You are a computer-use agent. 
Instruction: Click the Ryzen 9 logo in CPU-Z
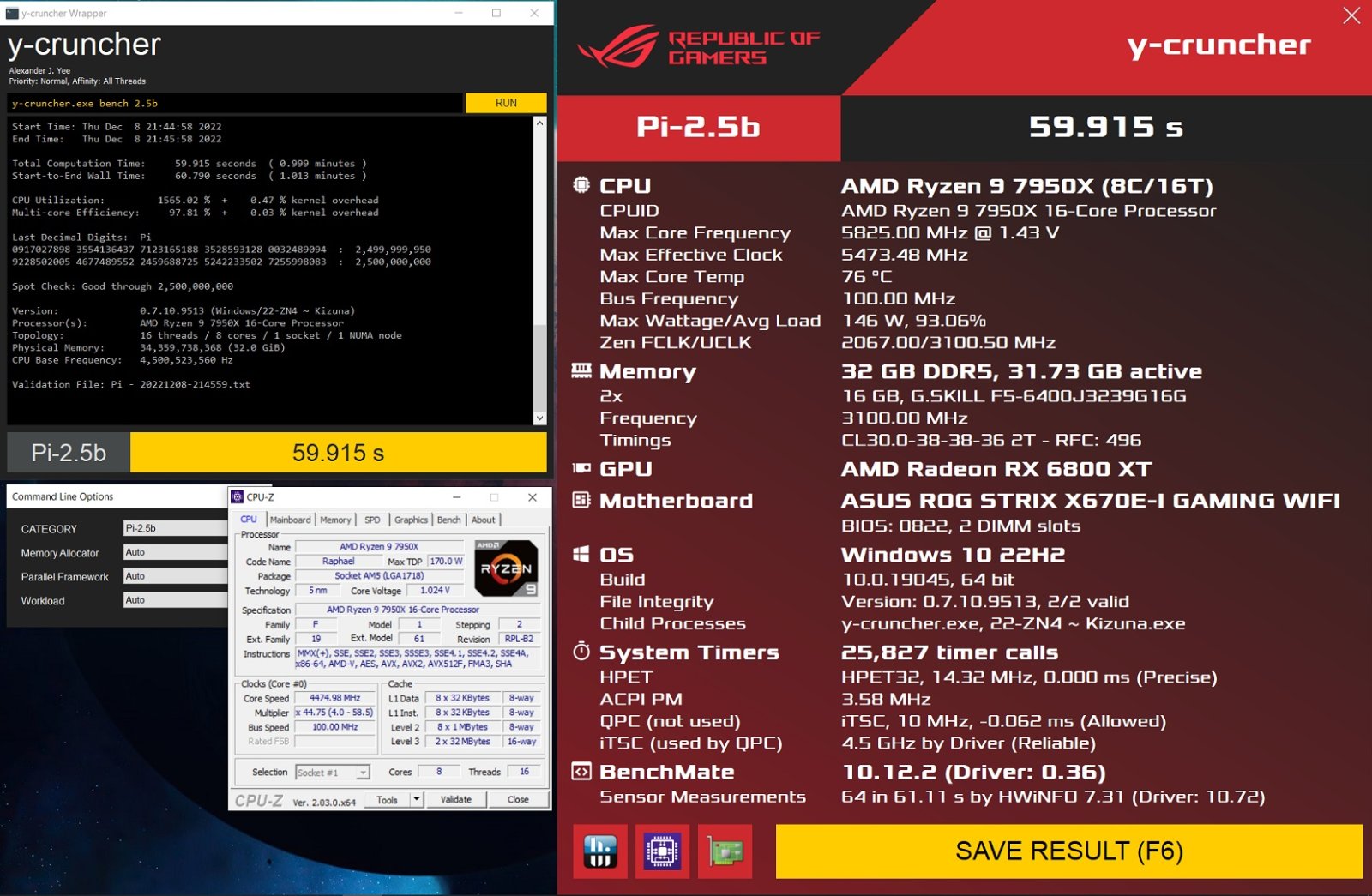tap(507, 568)
